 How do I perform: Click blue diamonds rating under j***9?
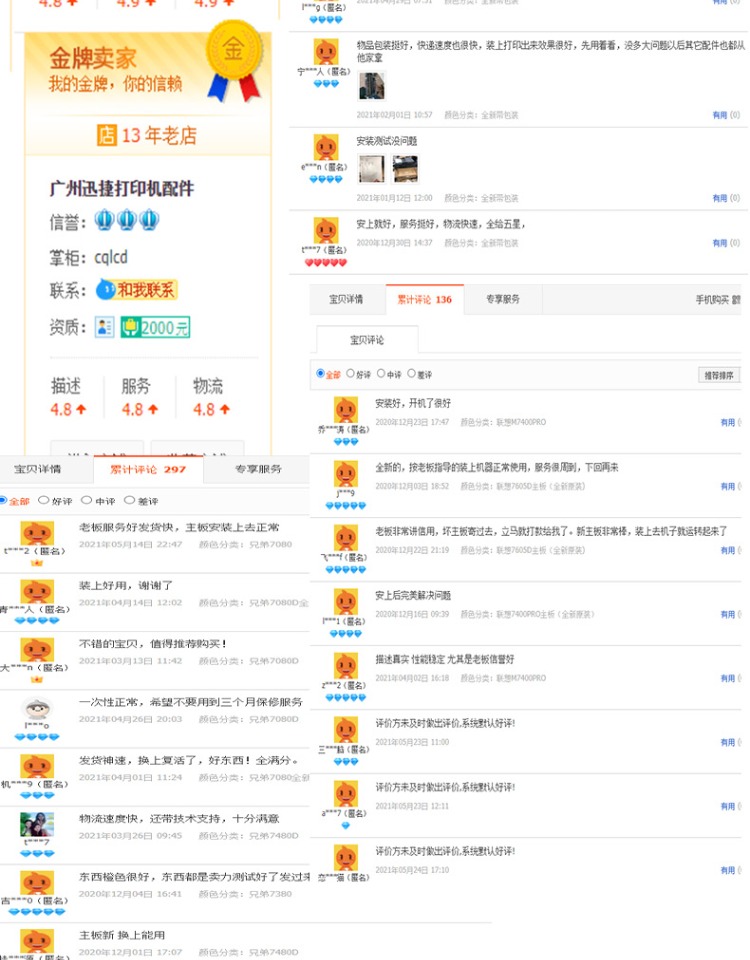coord(345,506)
